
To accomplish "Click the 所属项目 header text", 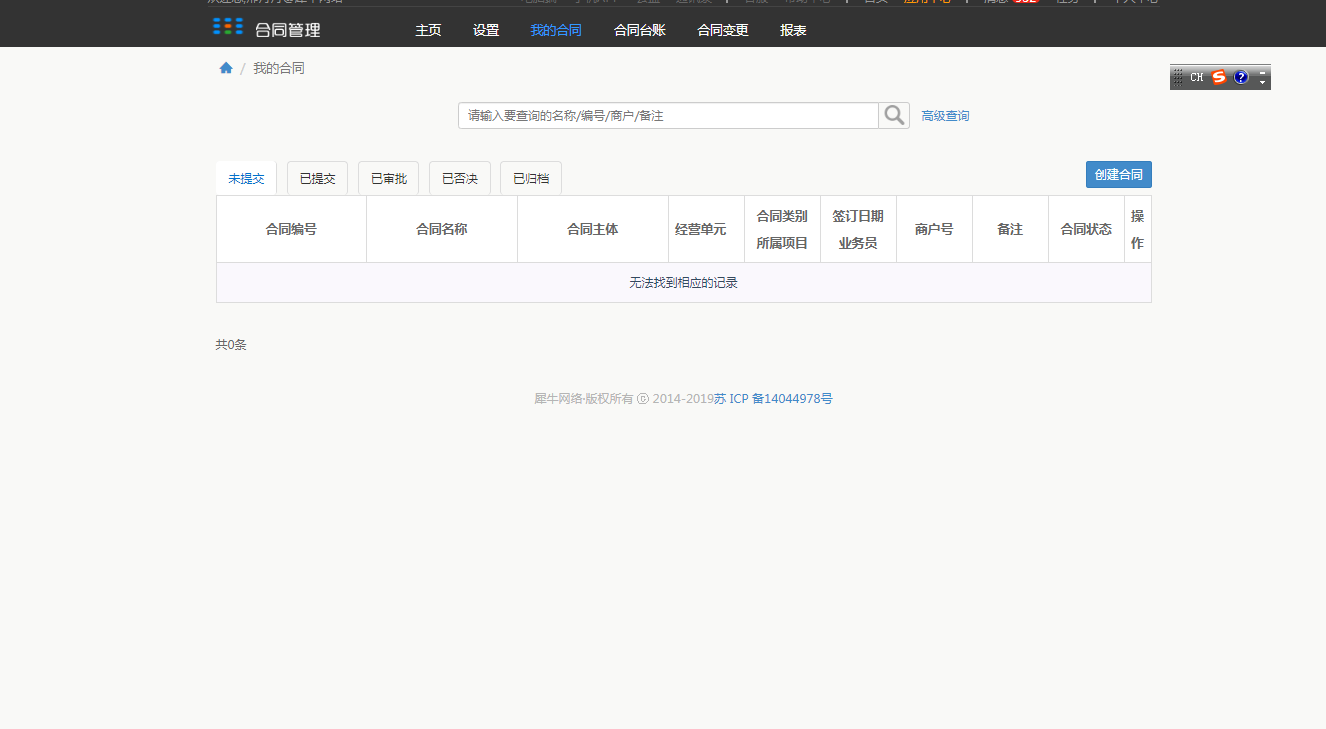I will tap(782, 243).
